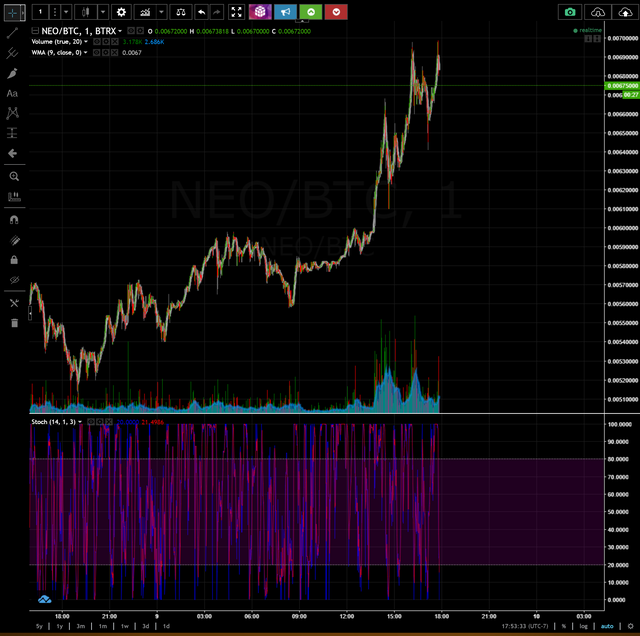Expand the cursor tool options arrow

point(23,13)
